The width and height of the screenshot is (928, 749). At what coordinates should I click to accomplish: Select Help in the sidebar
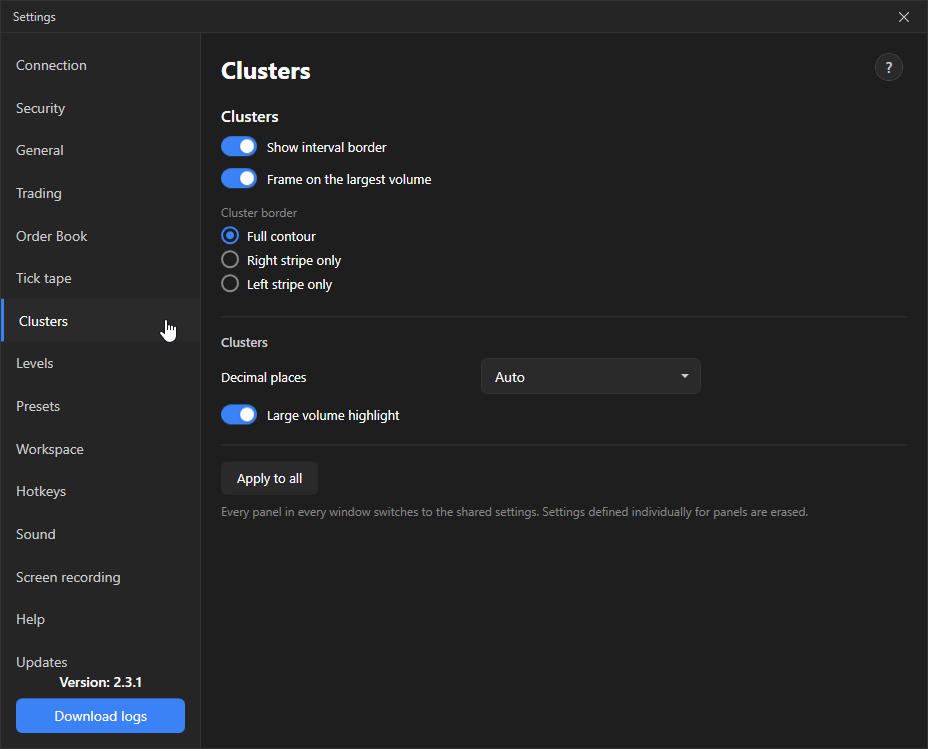click(x=101, y=619)
